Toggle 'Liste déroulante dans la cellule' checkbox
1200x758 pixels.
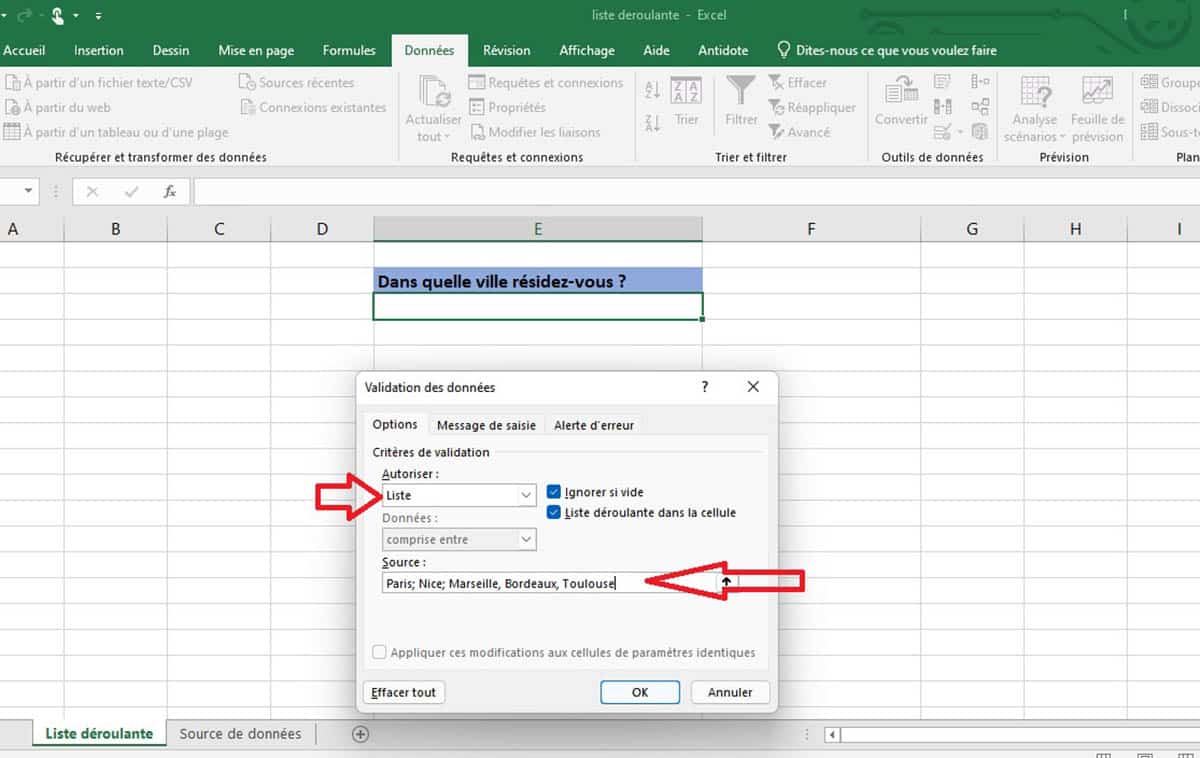click(554, 512)
